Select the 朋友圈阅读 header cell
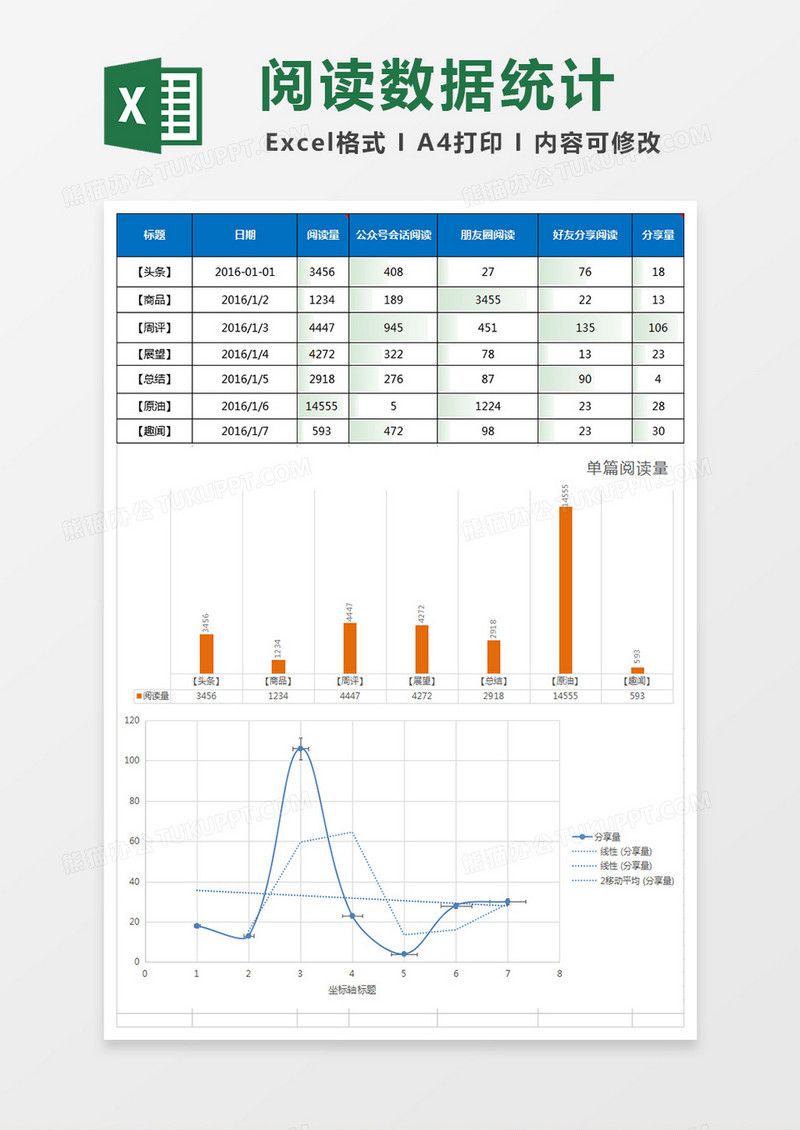This screenshot has height=1130, width=800. tap(487, 235)
